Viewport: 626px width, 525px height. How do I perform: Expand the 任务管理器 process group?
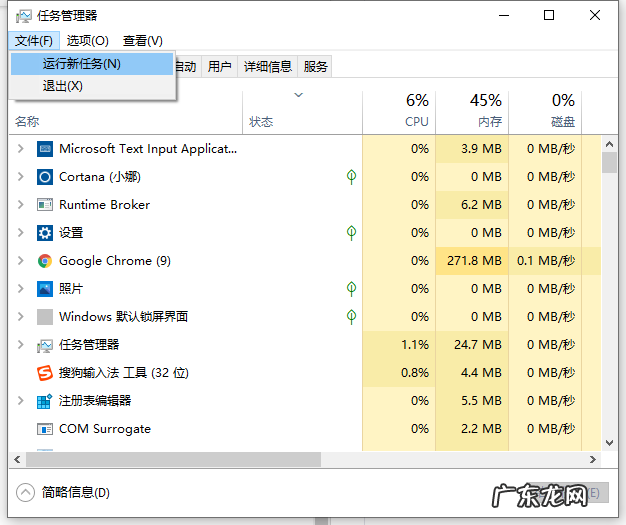(21, 345)
